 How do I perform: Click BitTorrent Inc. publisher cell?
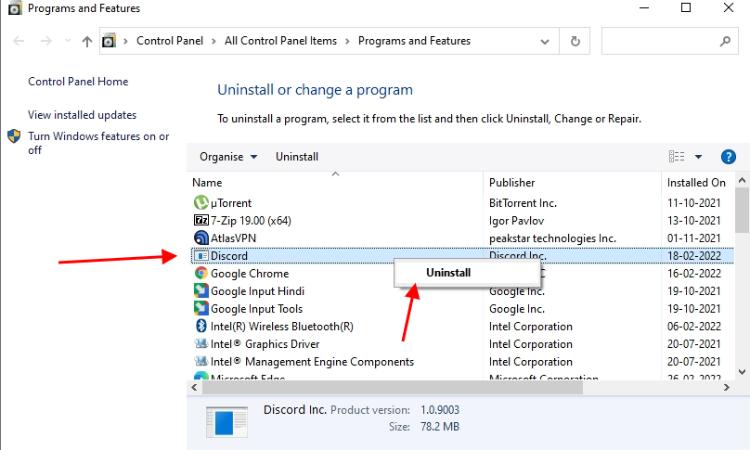[x=523, y=203]
